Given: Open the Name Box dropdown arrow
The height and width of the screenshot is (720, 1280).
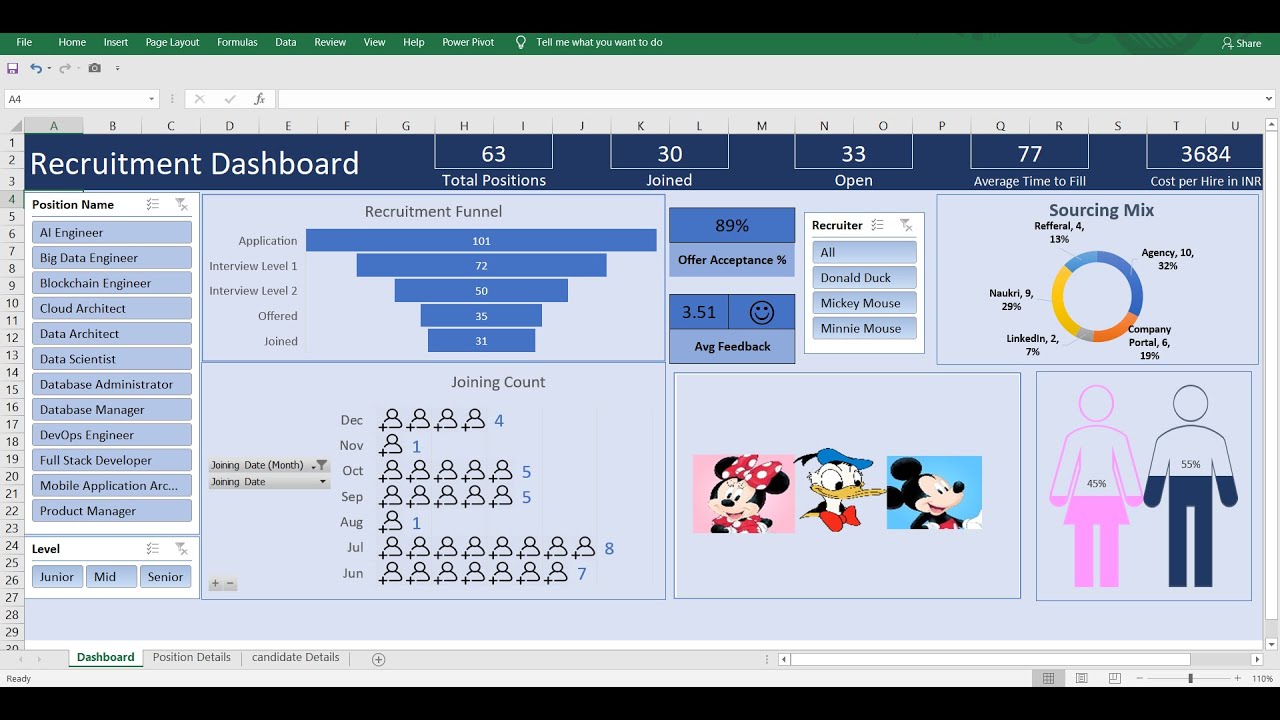Looking at the screenshot, I should point(152,99).
